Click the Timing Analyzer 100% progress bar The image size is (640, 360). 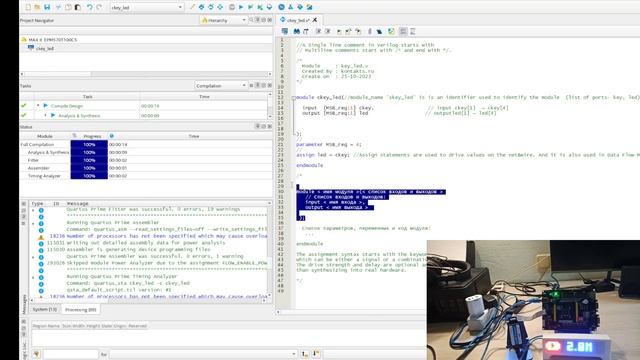coord(89,176)
